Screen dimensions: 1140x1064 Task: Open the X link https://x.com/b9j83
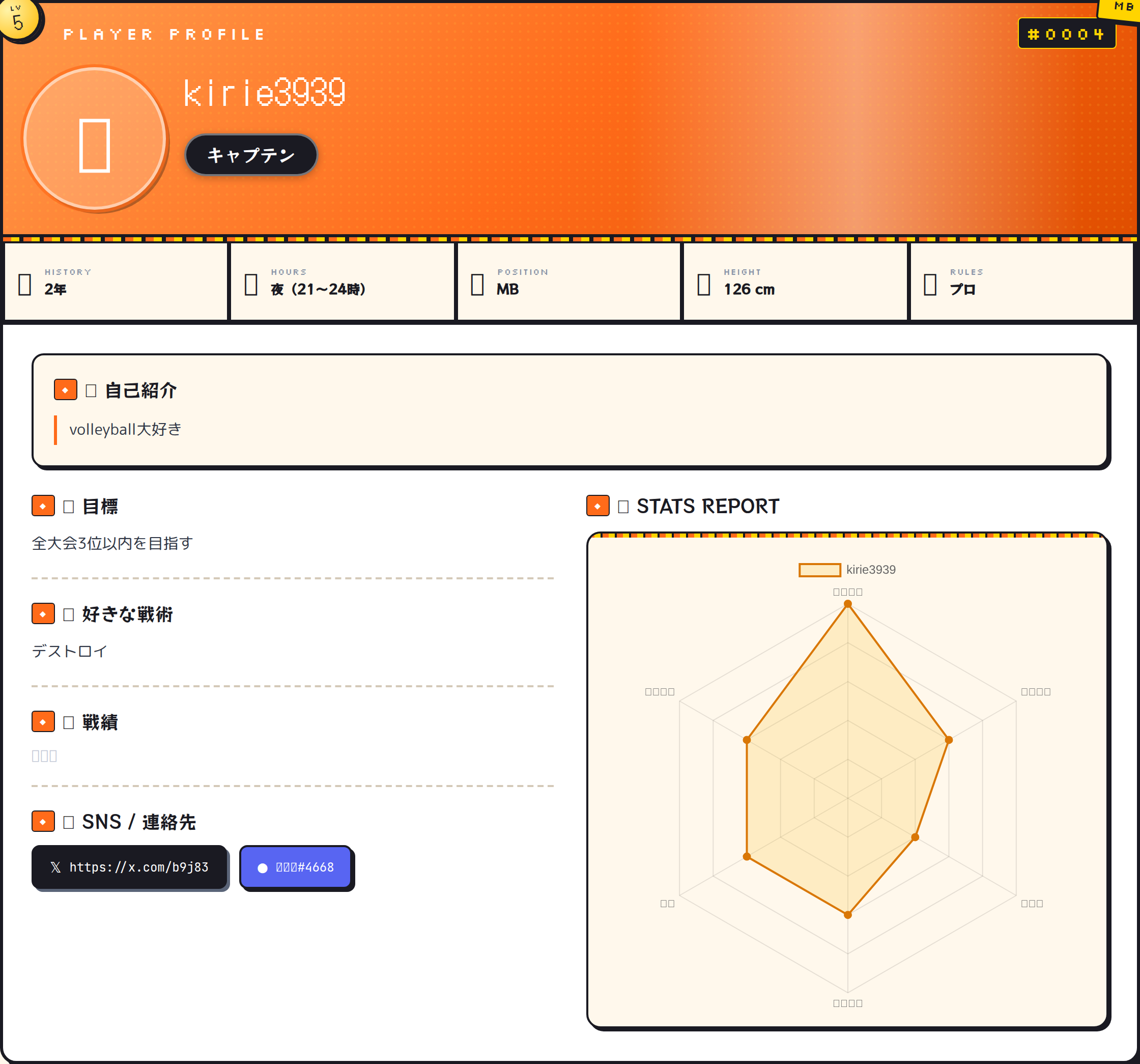130,867
